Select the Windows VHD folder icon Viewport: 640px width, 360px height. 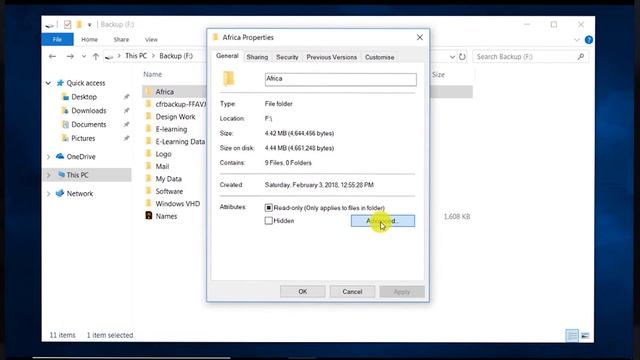pos(149,203)
